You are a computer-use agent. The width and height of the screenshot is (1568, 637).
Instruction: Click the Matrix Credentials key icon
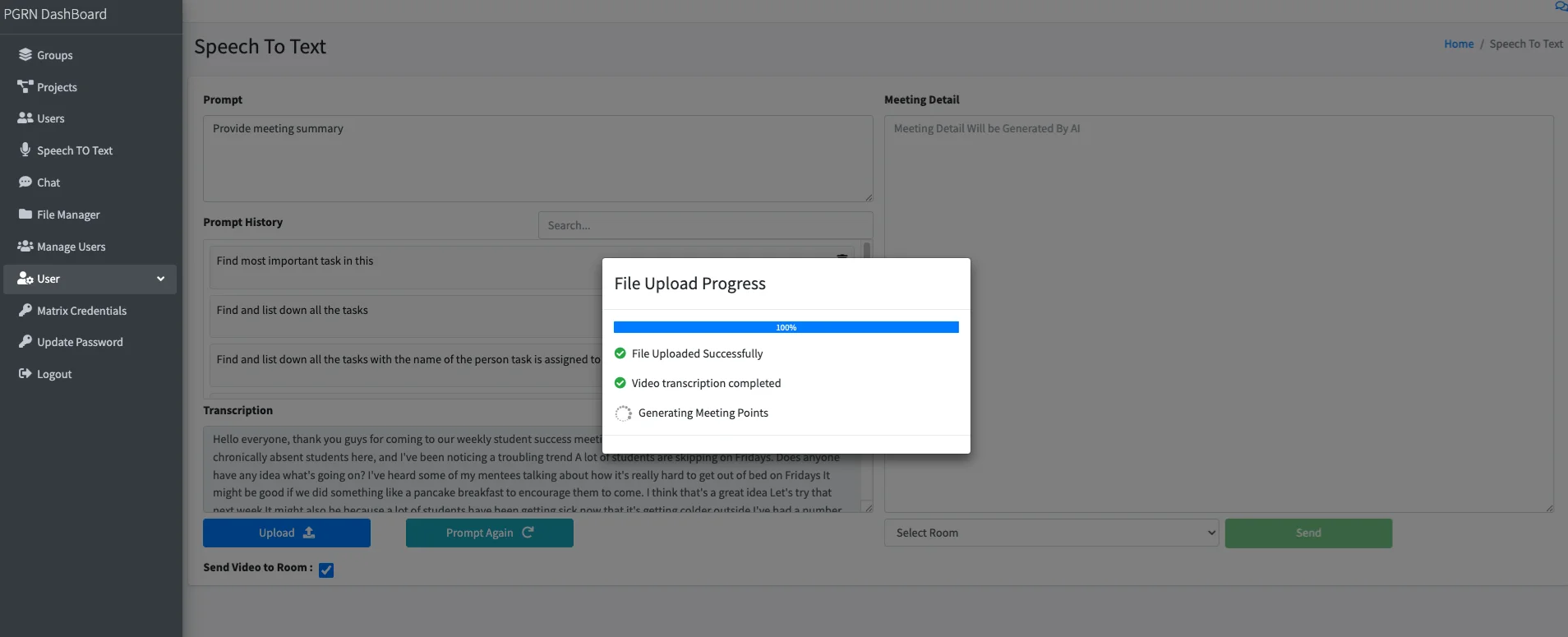(25, 311)
